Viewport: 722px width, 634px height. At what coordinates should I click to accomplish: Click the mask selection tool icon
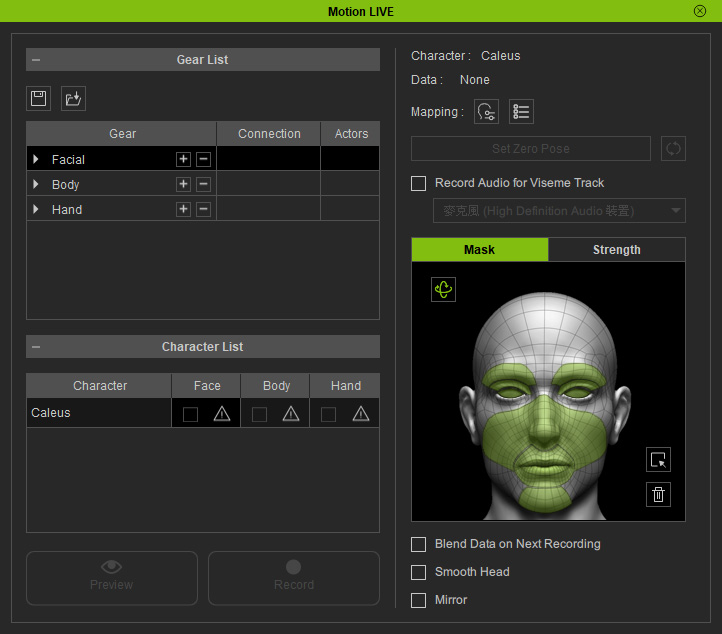(658, 460)
